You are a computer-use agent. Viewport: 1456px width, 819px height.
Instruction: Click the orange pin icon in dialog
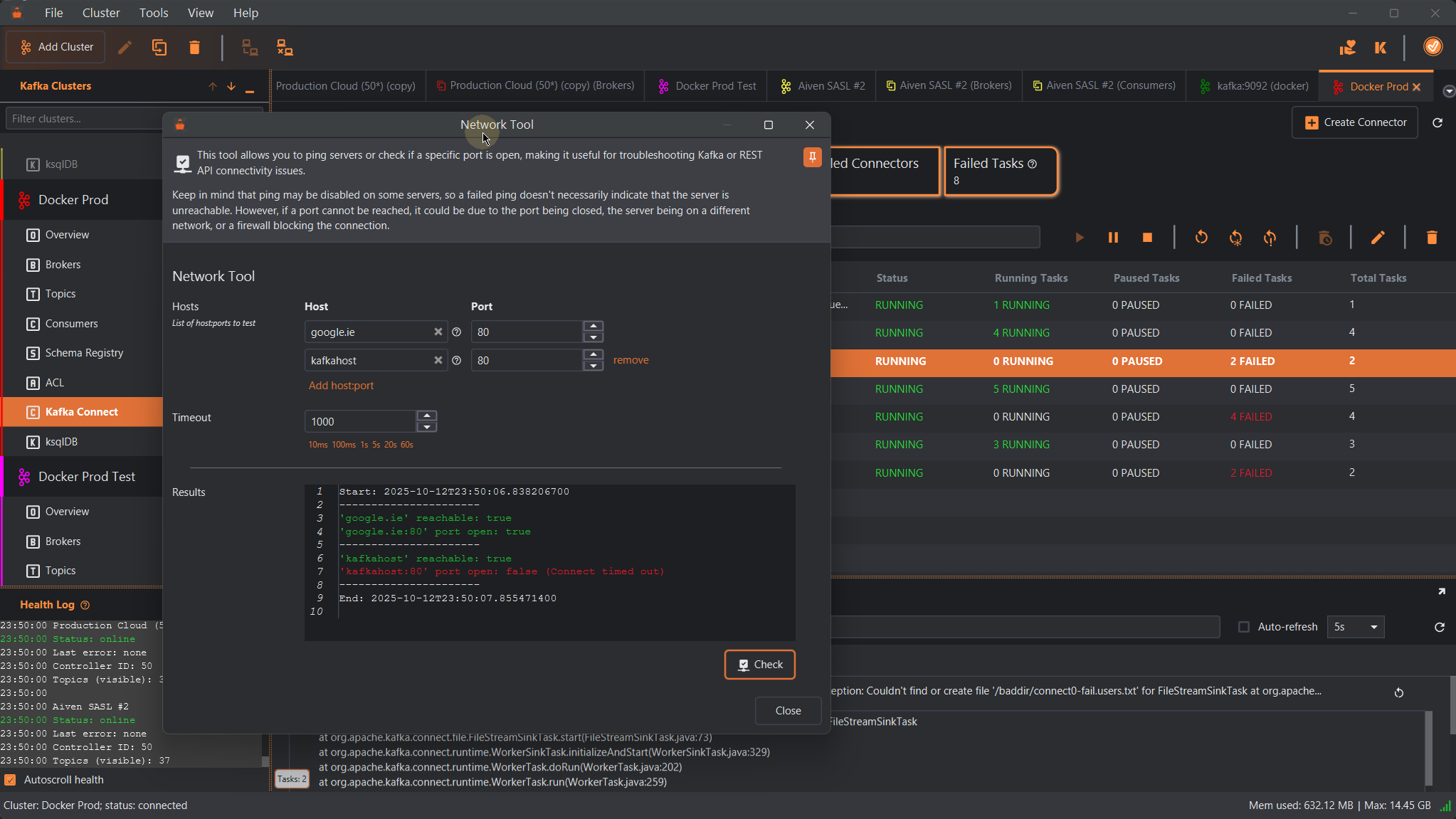coord(812,157)
